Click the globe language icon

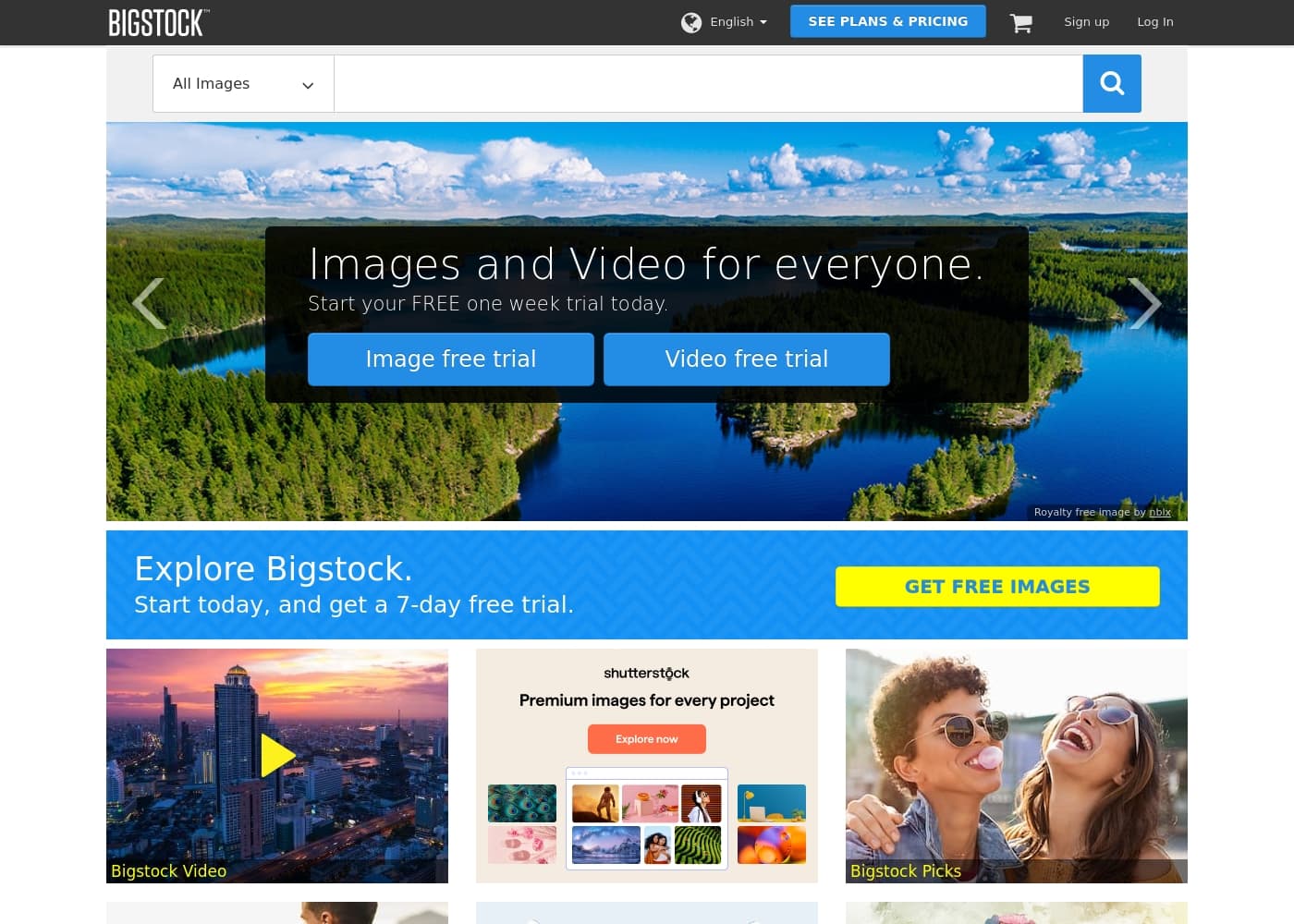point(690,22)
